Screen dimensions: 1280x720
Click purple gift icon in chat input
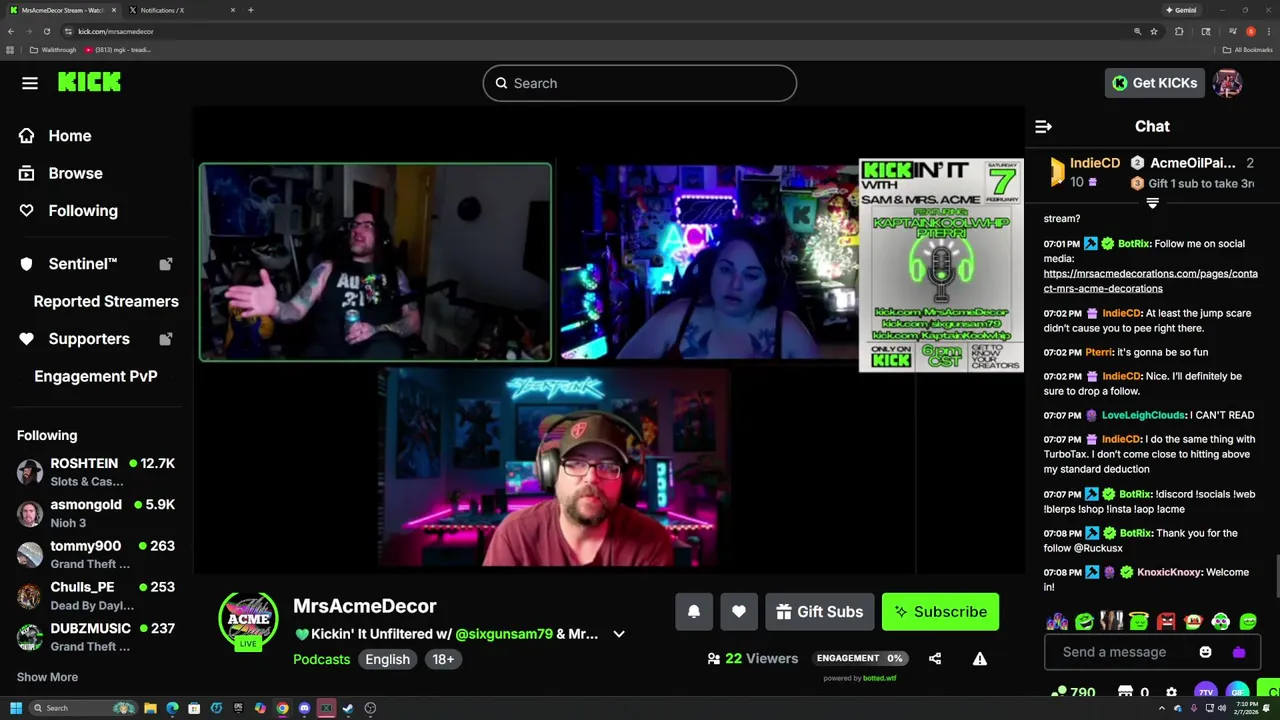pyautogui.click(x=1239, y=652)
